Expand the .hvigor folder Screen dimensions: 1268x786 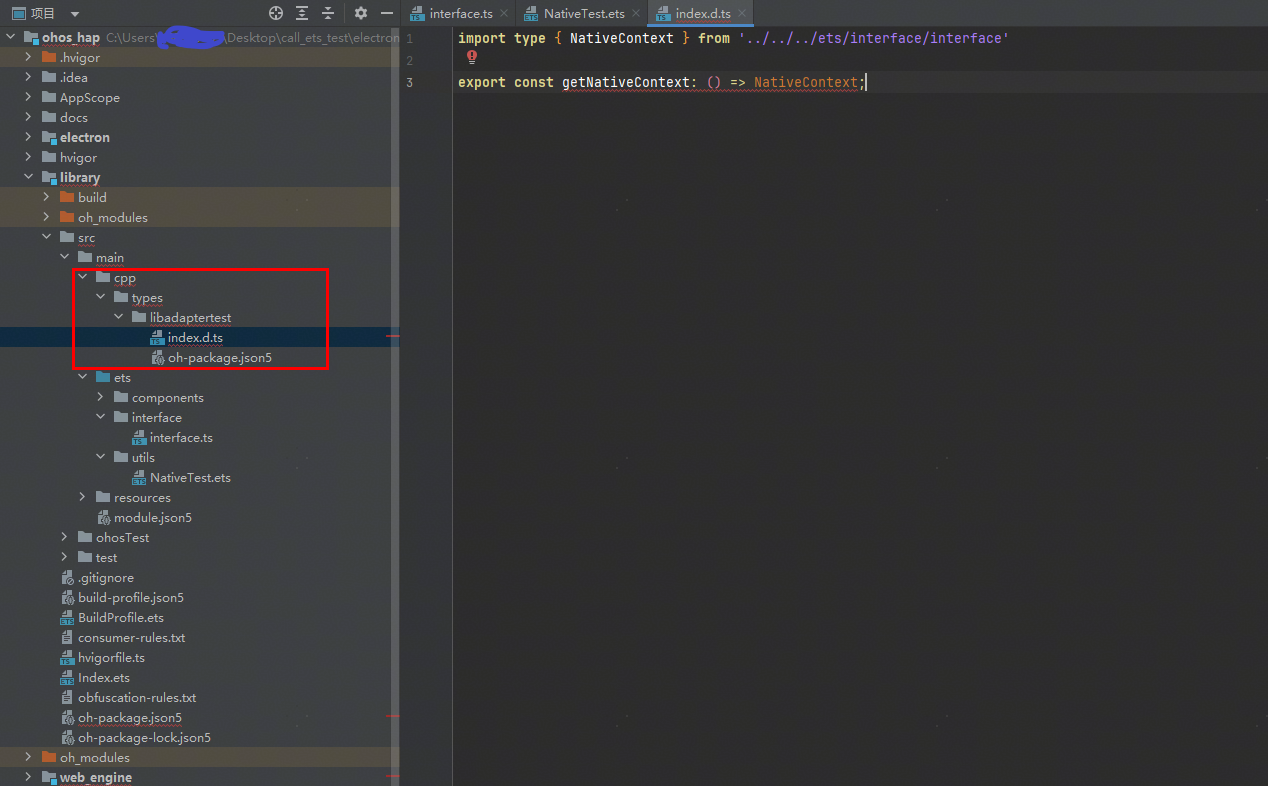click(x=29, y=58)
